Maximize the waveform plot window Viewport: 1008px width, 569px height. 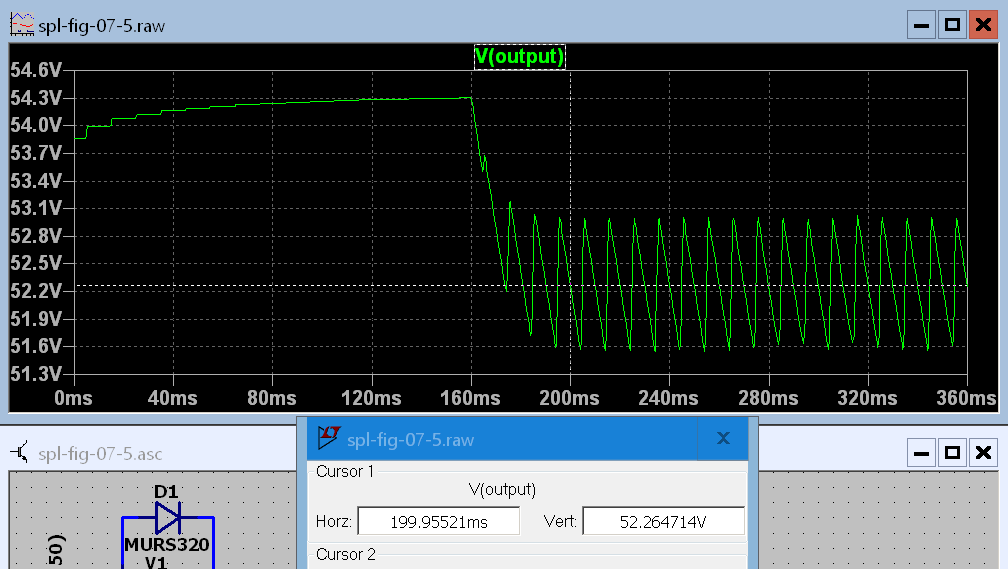click(x=952, y=25)
